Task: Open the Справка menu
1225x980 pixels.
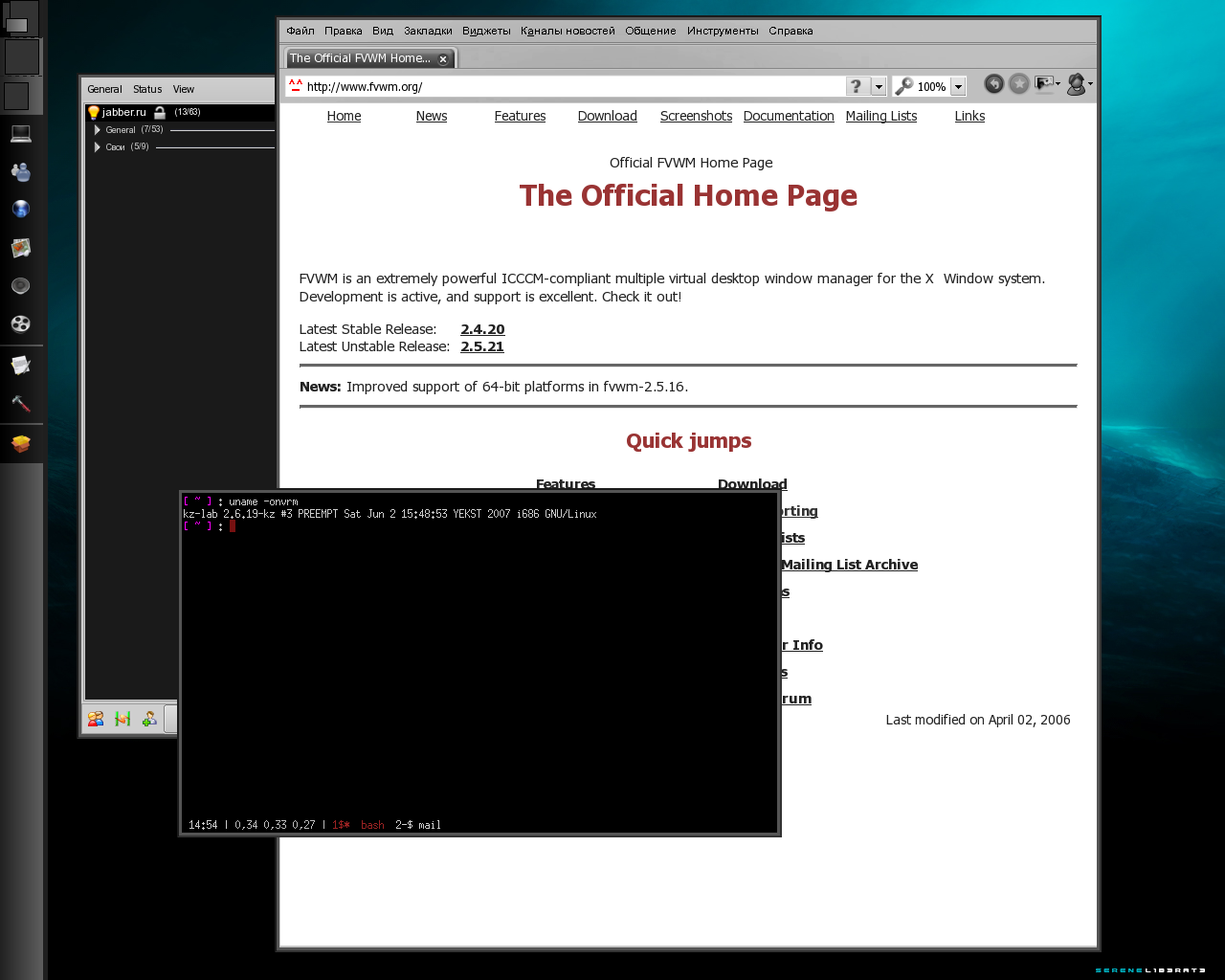Action: [791, 31]
